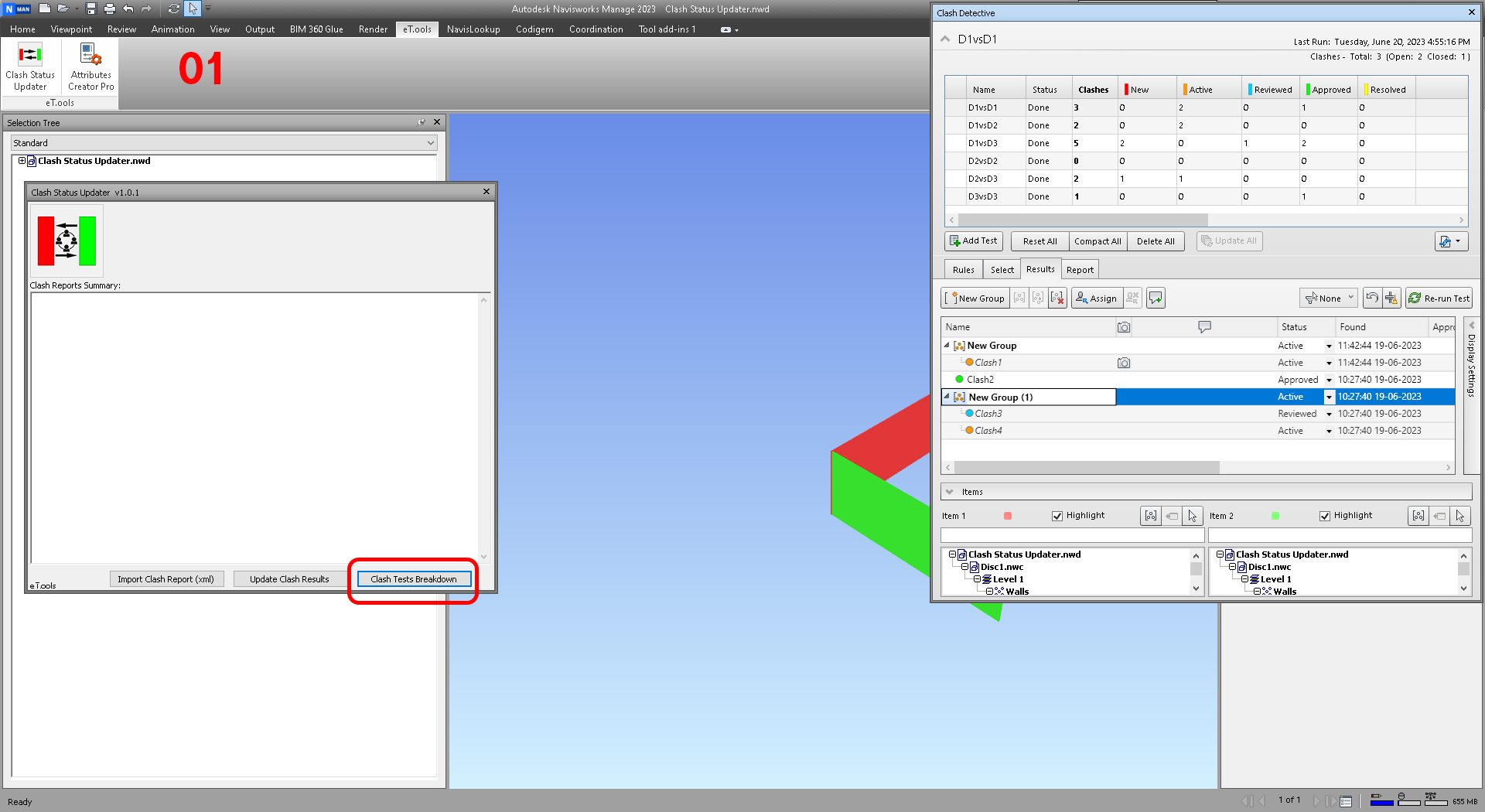Open the NavisLookup ribbon tab
This screenshot has height=812, width=1485.
click(473, 29)
